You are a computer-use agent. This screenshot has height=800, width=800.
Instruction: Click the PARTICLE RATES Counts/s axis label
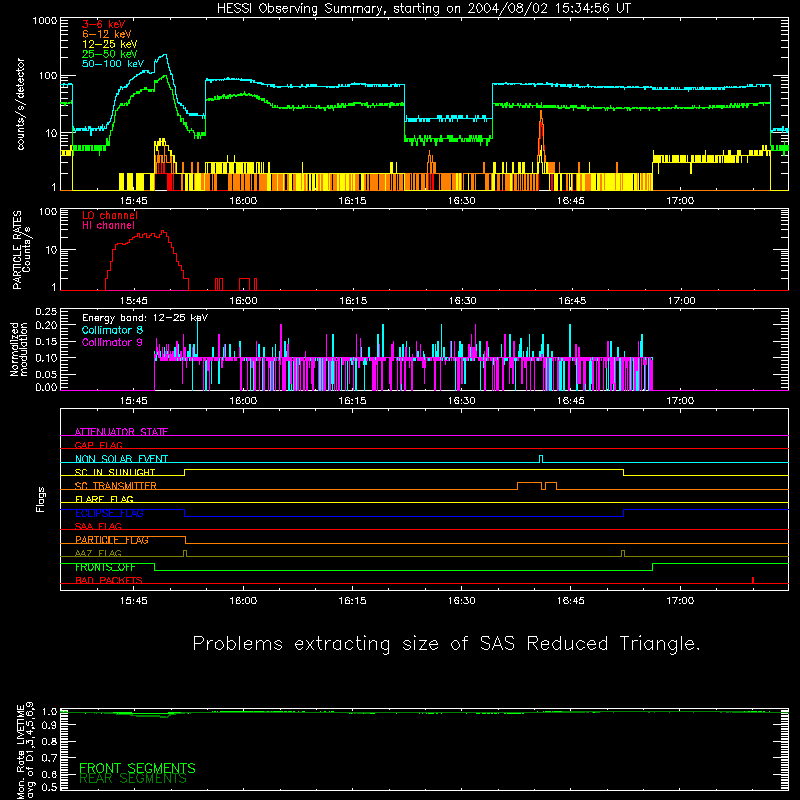[x=21, y=249]
